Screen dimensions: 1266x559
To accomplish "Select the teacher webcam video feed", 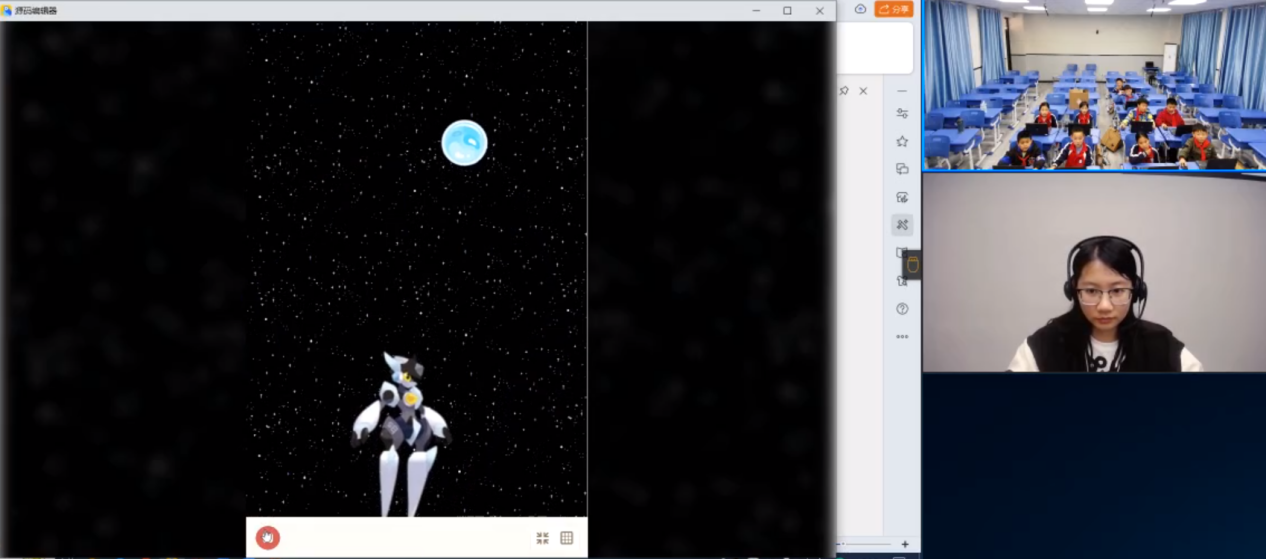I will pos(1094,272).
